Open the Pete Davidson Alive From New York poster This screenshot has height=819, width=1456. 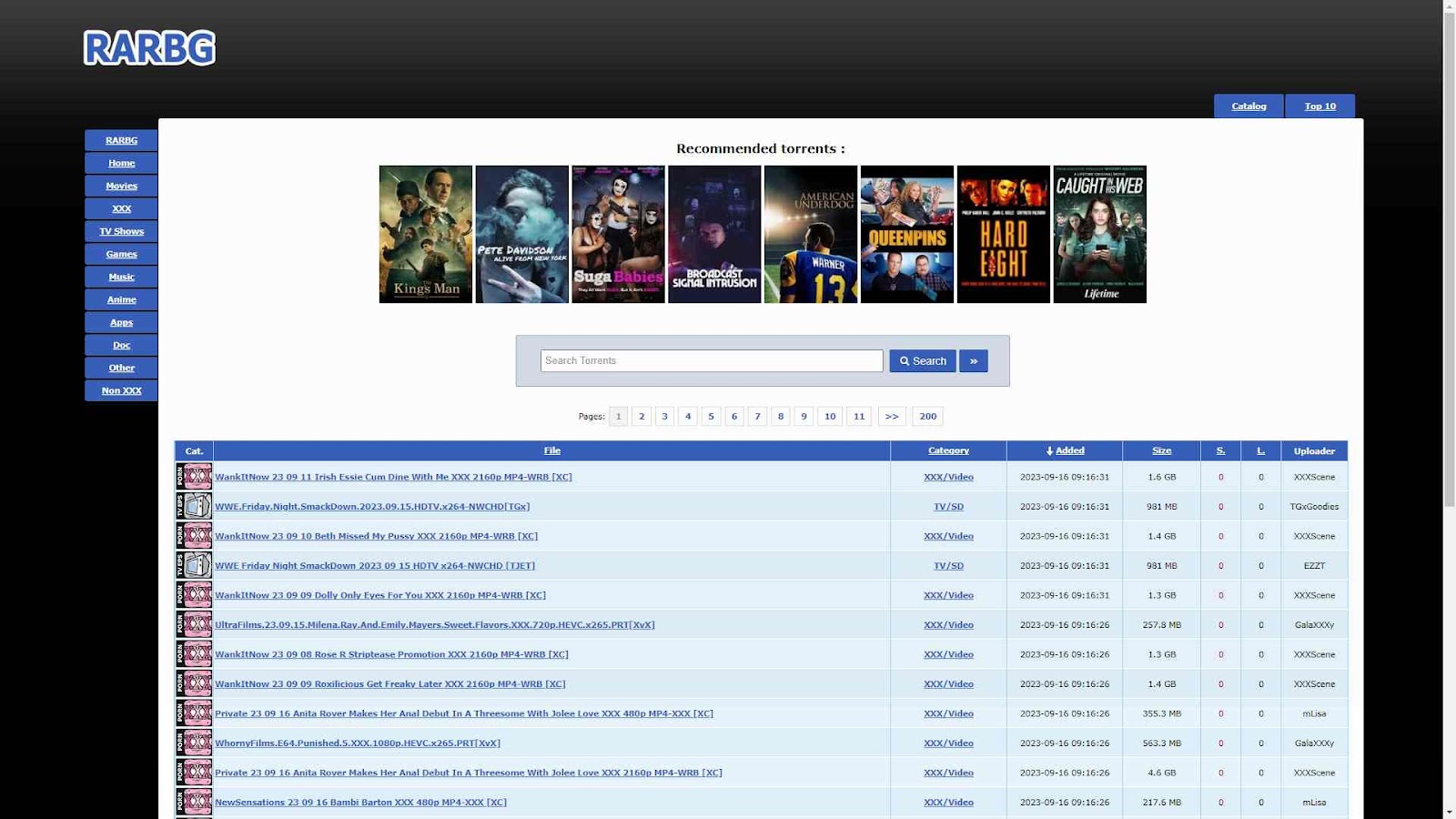pyautogui.click(x=522, y=234)
